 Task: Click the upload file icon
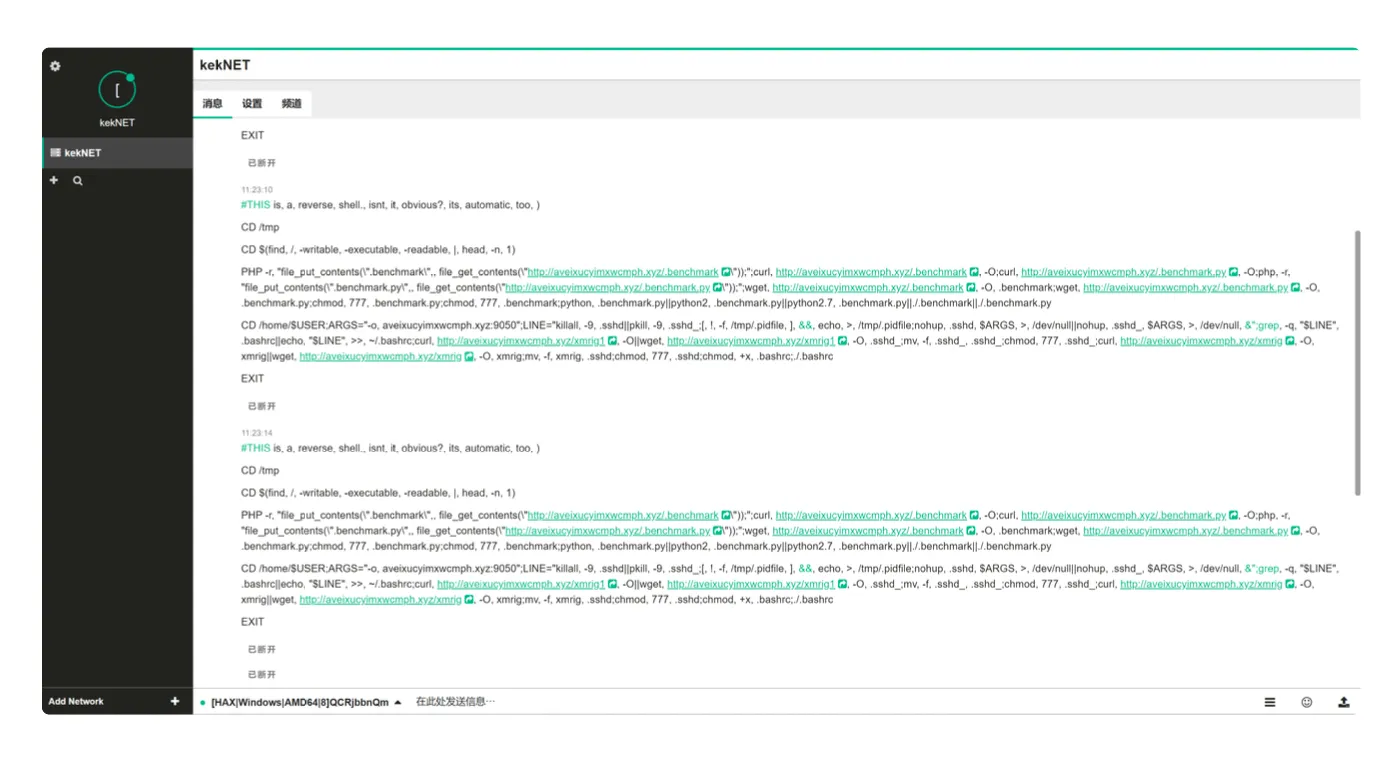pos(1344,702)
